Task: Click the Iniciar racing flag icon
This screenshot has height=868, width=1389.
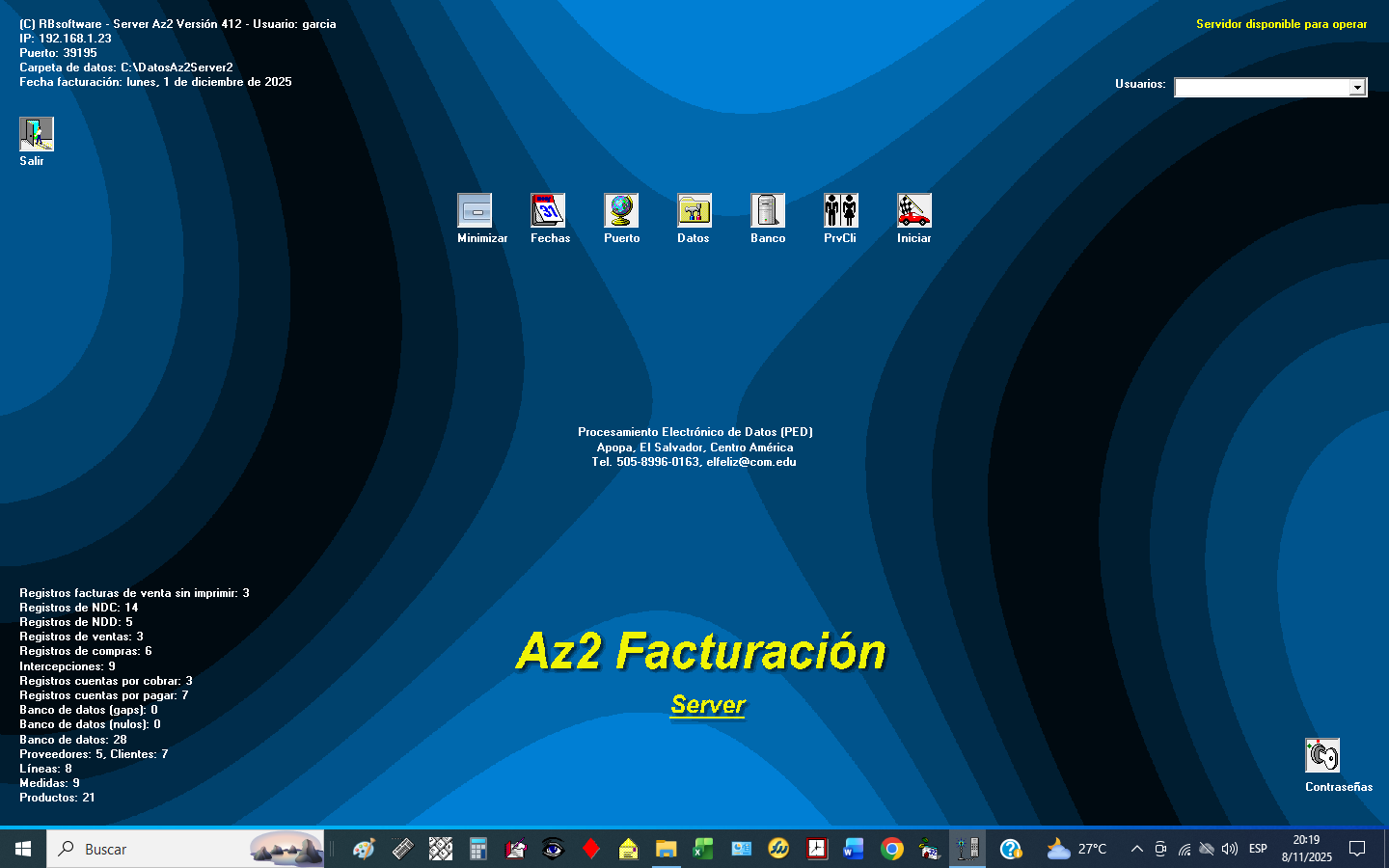Action: [x=914, y=210]
